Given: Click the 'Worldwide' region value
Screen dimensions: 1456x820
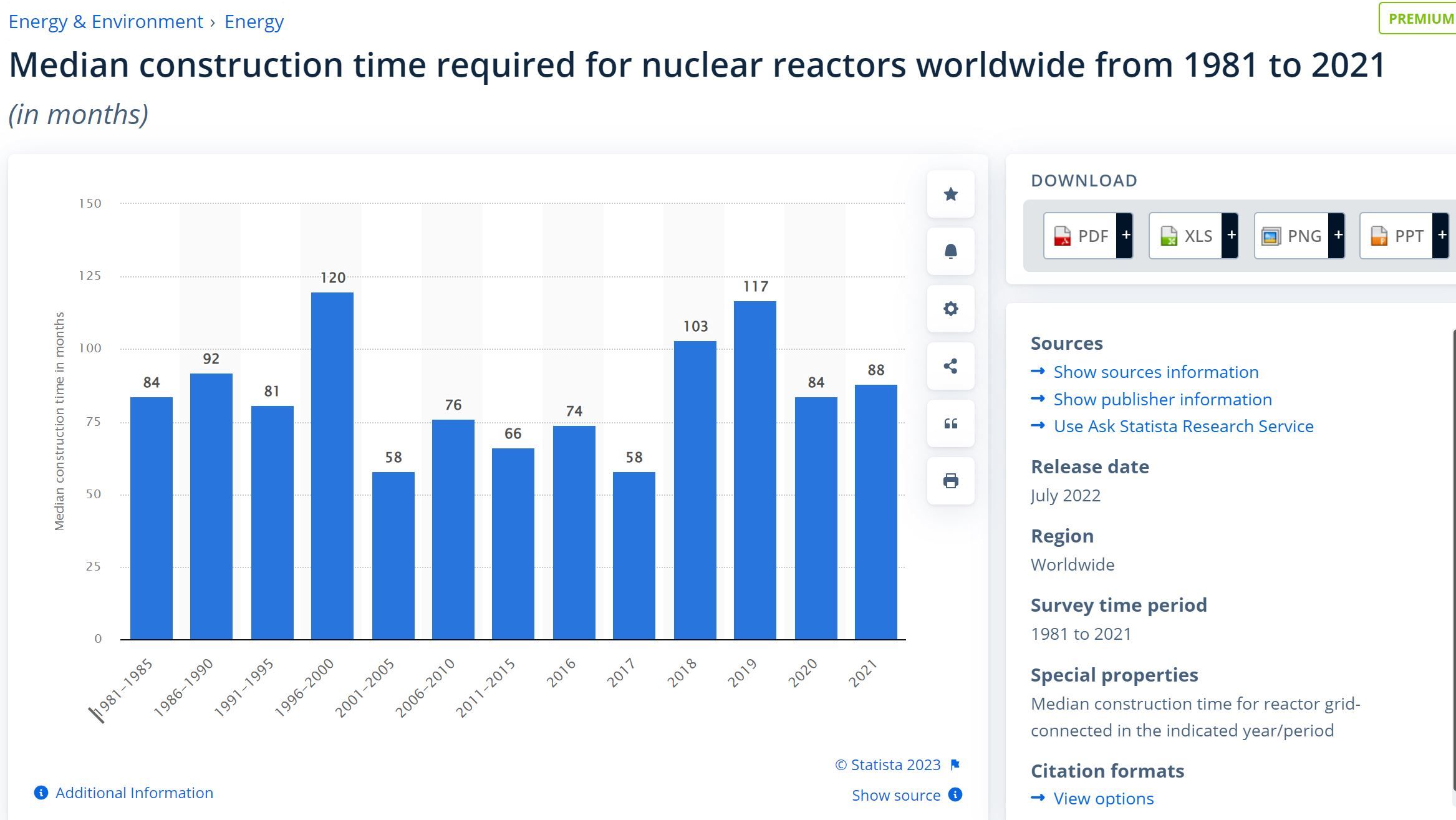Looking at the screenshot, I should coord(1073,564).
